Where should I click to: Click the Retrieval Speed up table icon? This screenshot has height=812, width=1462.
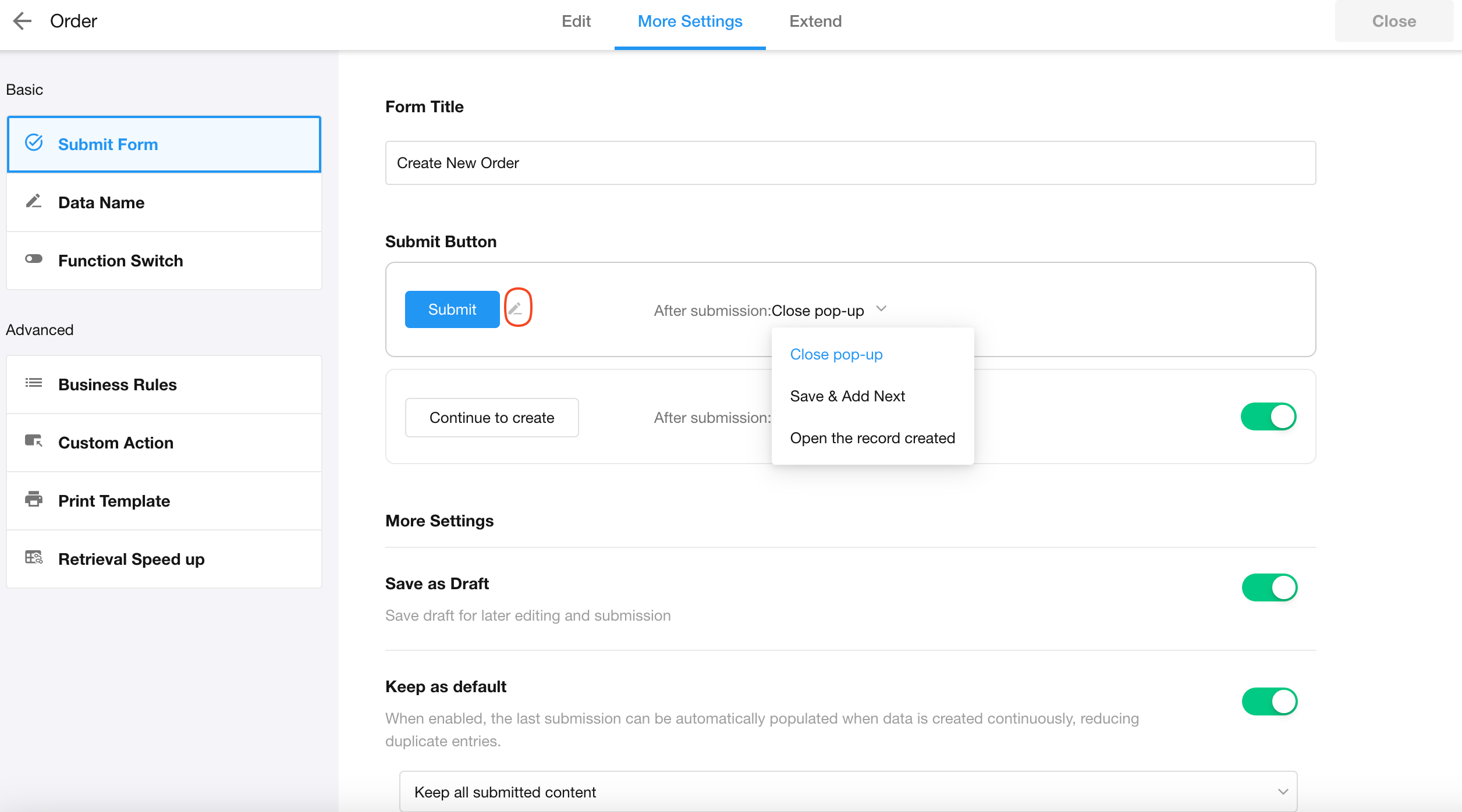(34, 558)
